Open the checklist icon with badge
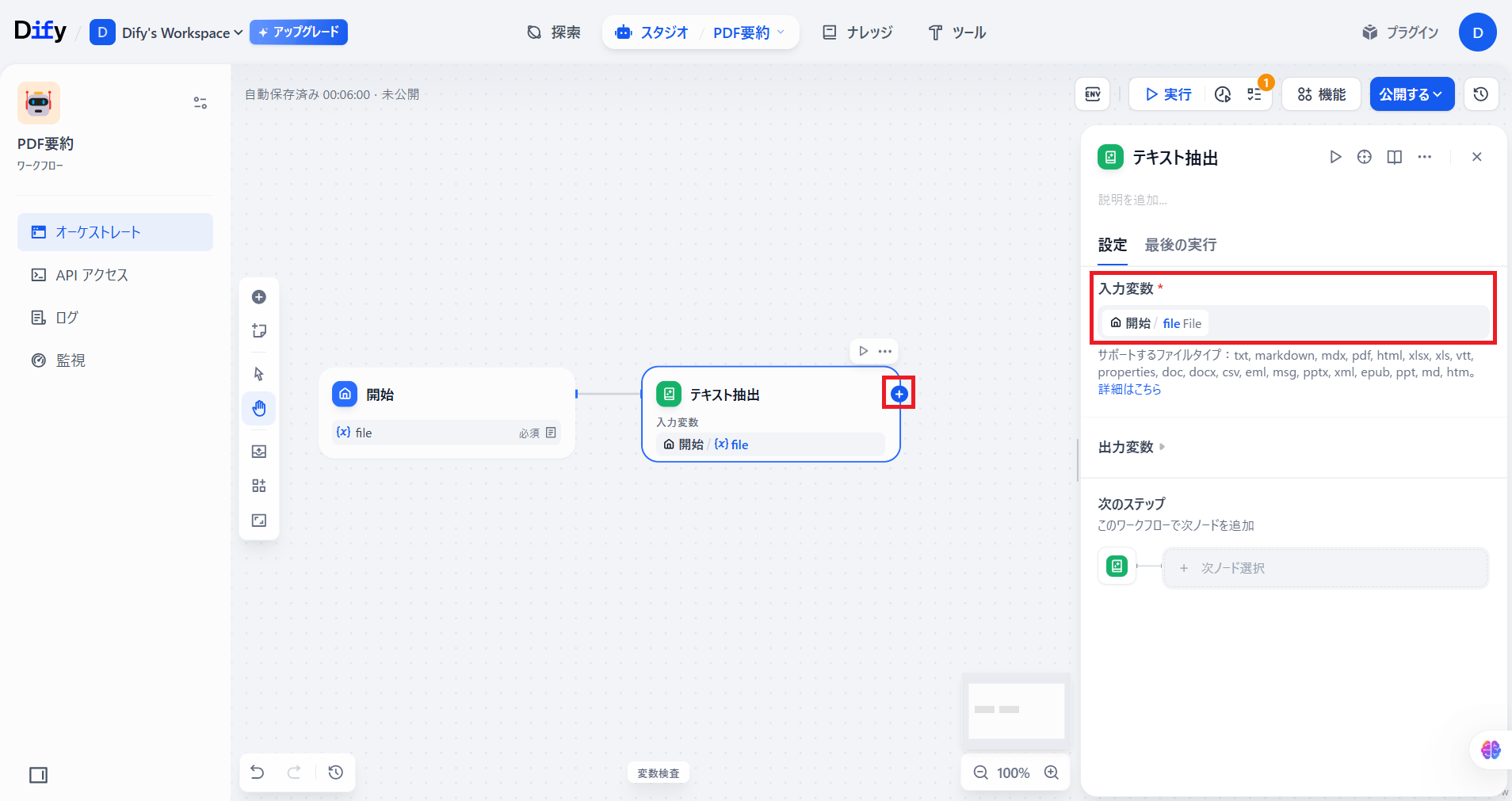Screen dimensions: 1512x801 (x=1254, y=94)
